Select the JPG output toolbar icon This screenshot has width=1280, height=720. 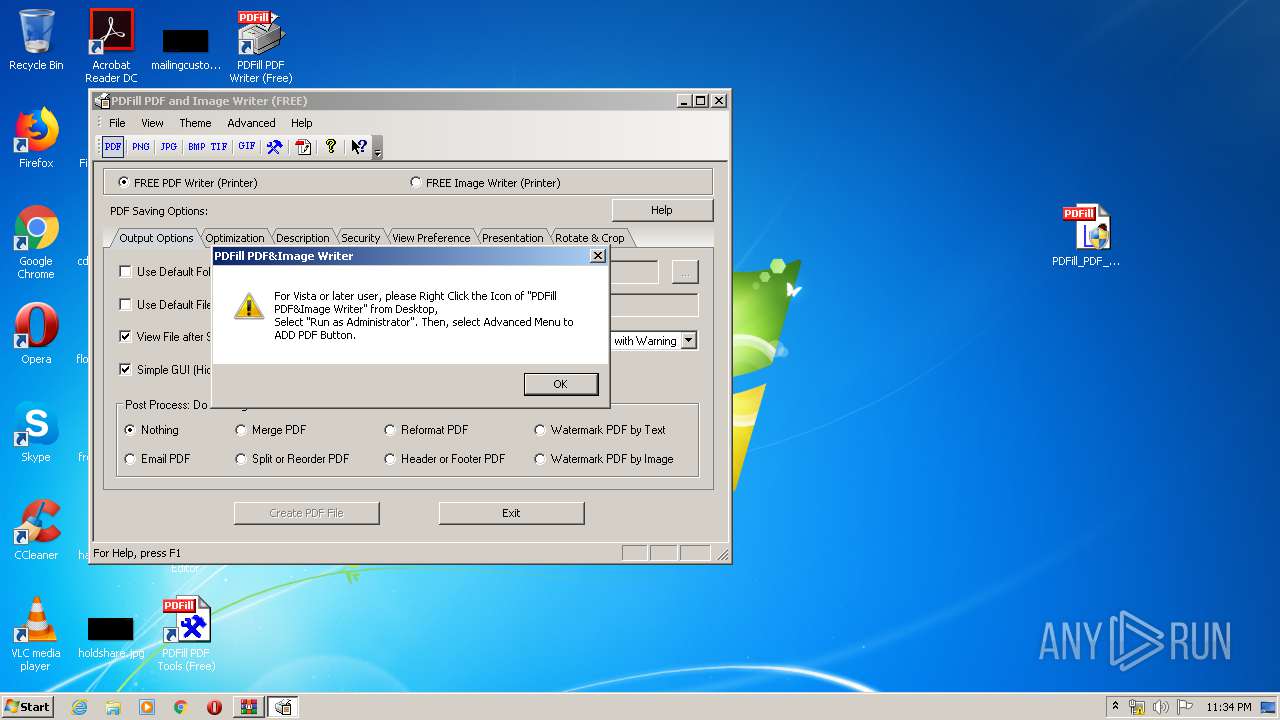pos(169,147)
